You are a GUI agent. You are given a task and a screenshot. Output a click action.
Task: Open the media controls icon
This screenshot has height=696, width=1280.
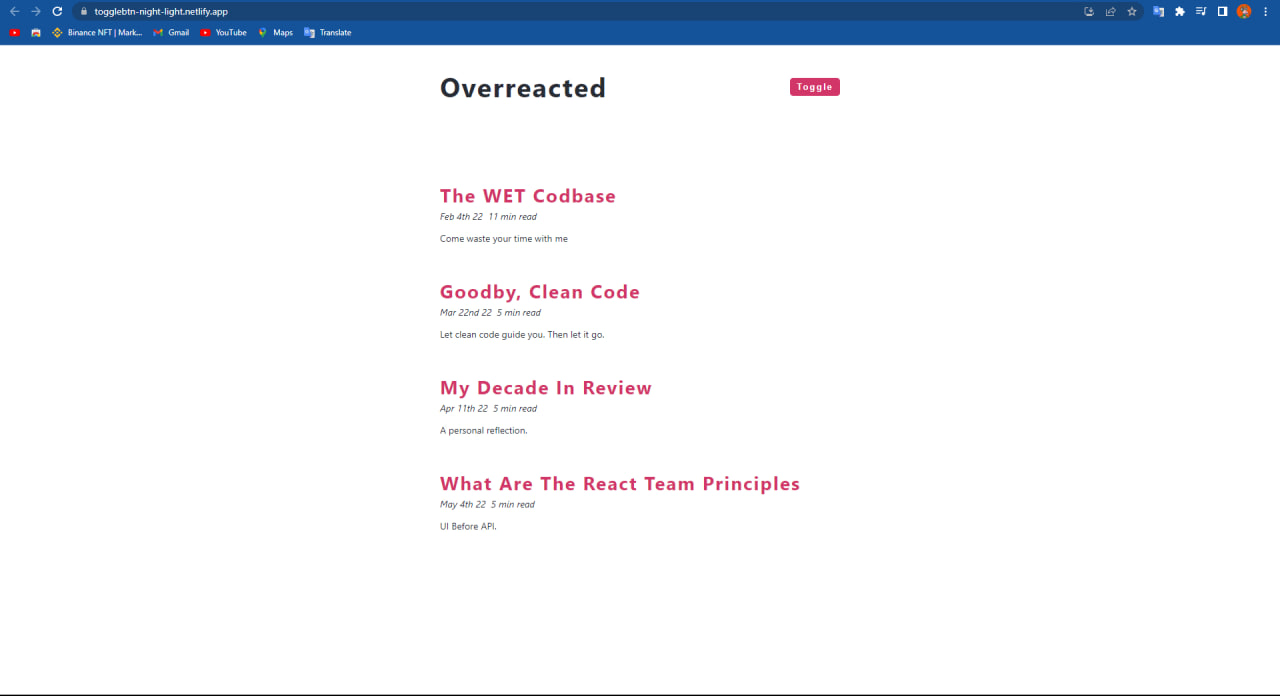pyautogui.click(x=1201, y=11)
